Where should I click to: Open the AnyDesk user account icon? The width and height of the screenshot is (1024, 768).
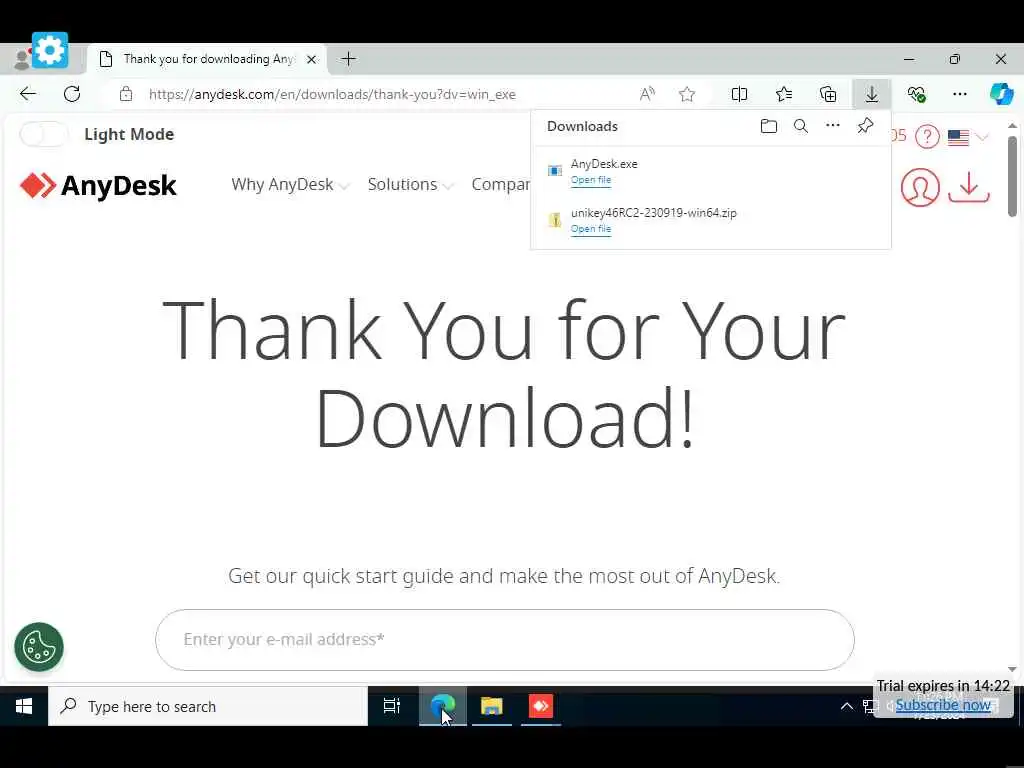(x=920, y=187)
